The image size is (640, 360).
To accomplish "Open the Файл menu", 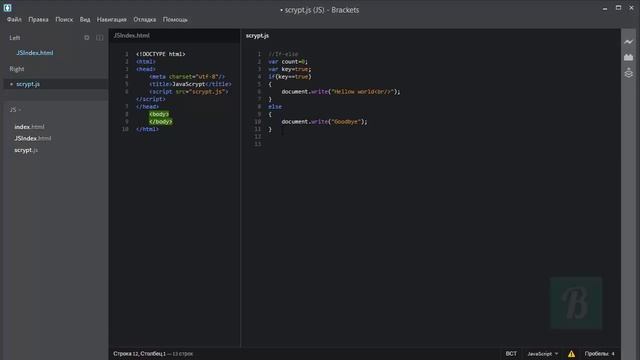I will tap(14, 19).
